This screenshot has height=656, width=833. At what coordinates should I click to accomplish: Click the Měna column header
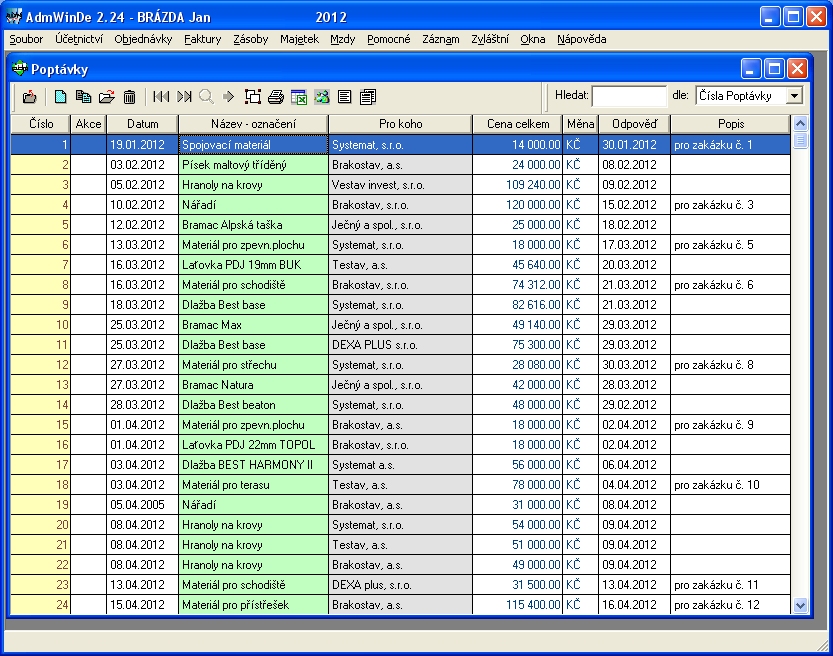(x=580, y=124)
